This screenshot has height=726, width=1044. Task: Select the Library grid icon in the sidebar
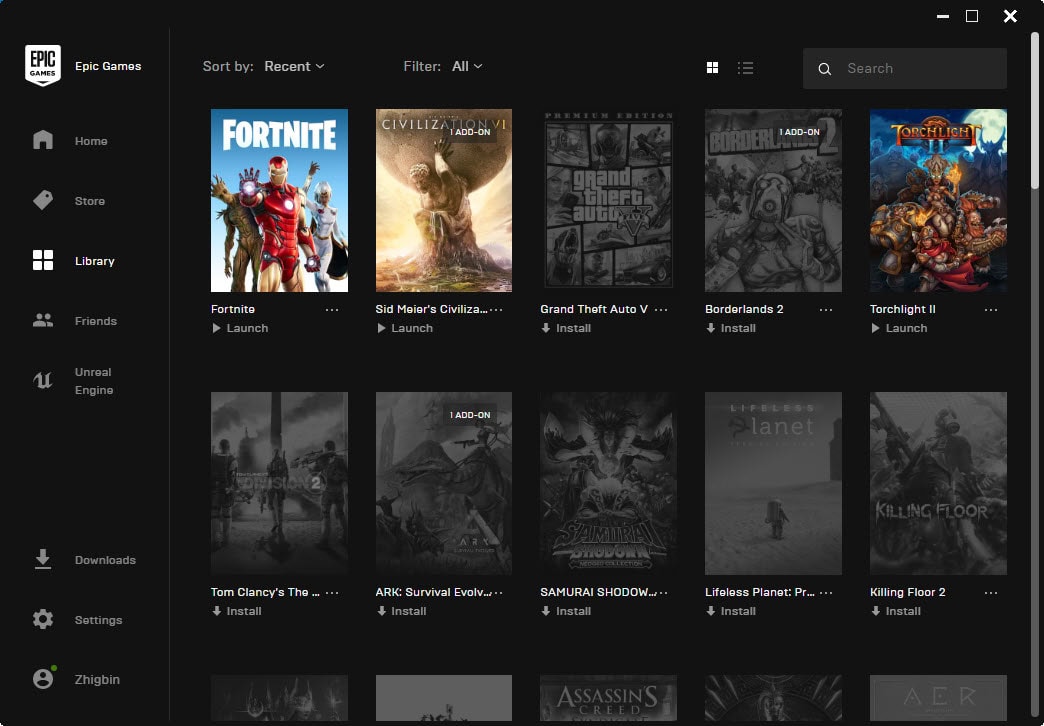tap(43, 260)
